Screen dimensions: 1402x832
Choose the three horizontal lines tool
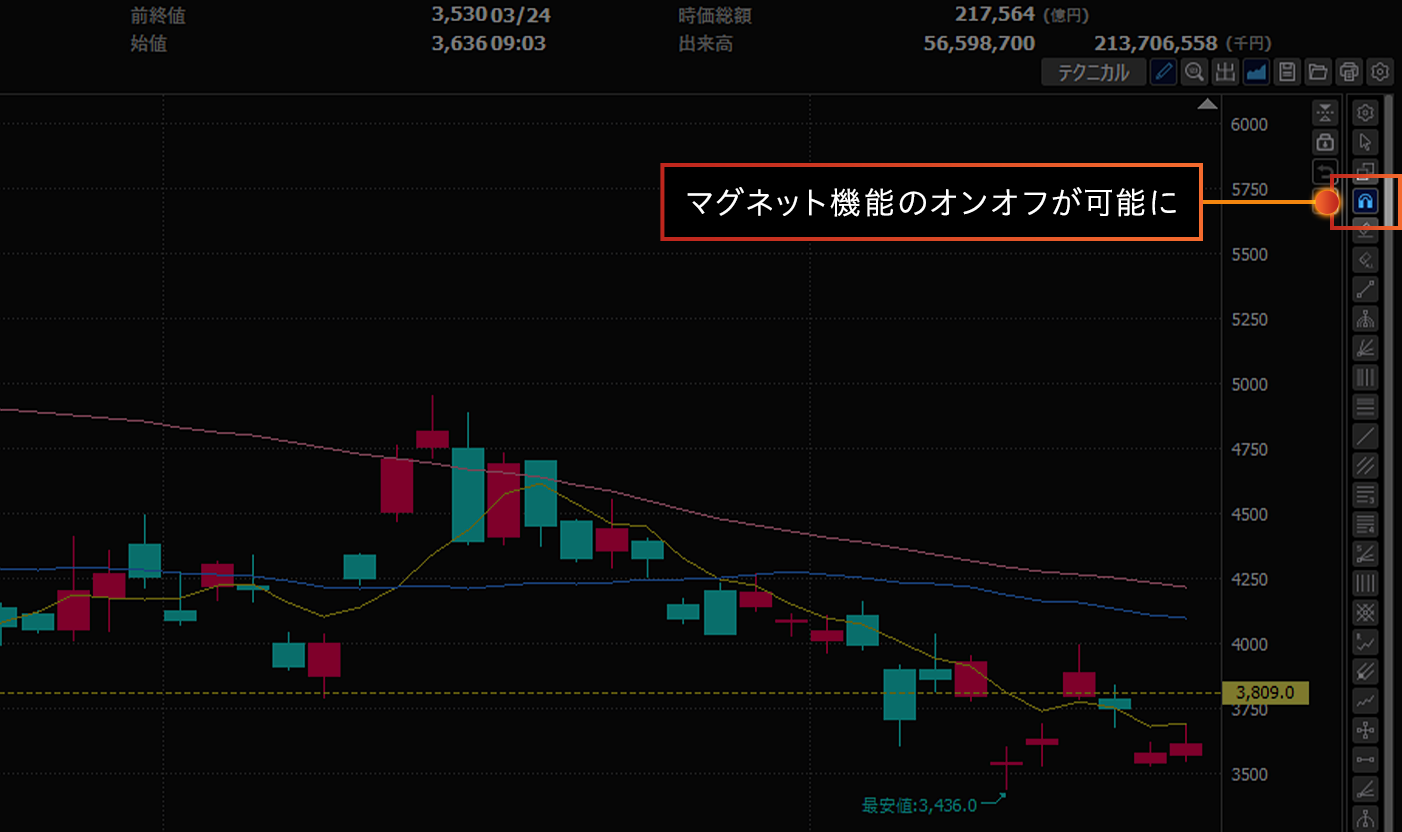(1365, 407)
